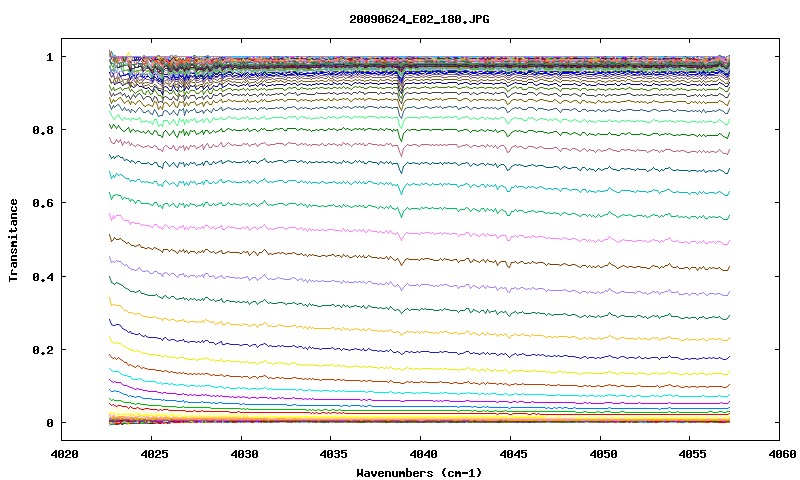This screenshot has height=480, width=800.
Task: Click the y-axis tick label 1
Action: pos(49,57)
